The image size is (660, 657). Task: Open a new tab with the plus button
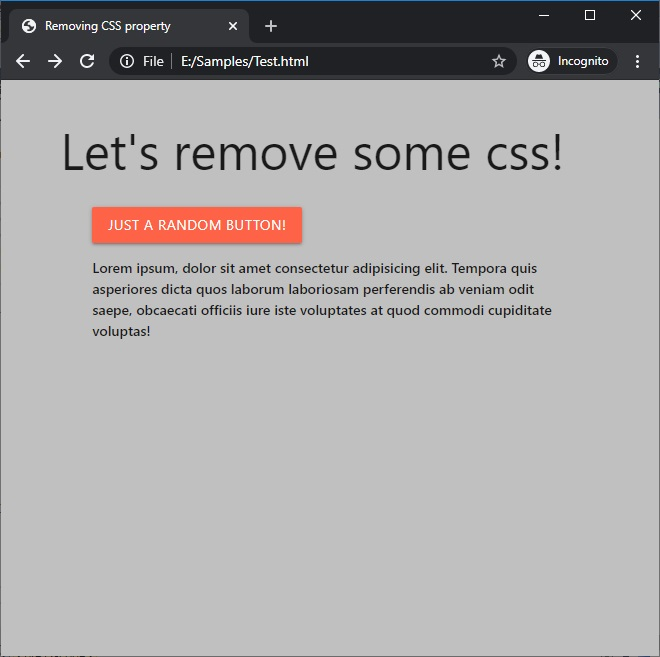coord(271,26)
